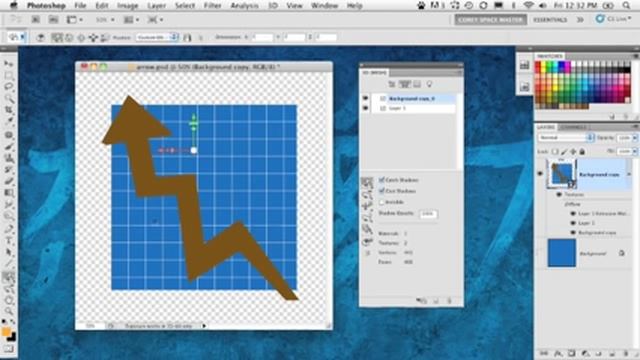Click the 3D drag (pan) icon in options bar
640x360 pixels.
[x=81, y=38]
